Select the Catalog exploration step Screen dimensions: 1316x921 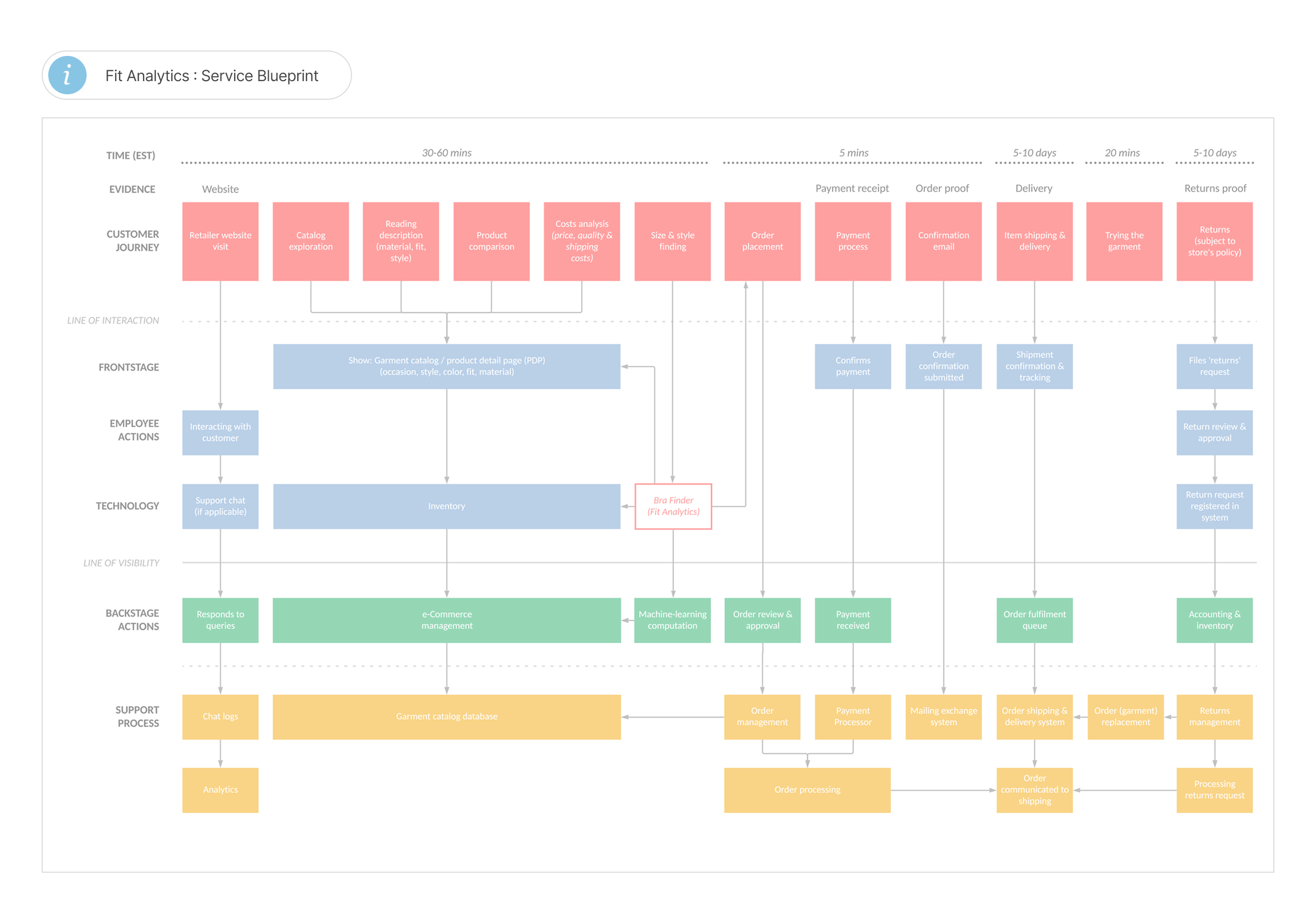tap(311, 241)
